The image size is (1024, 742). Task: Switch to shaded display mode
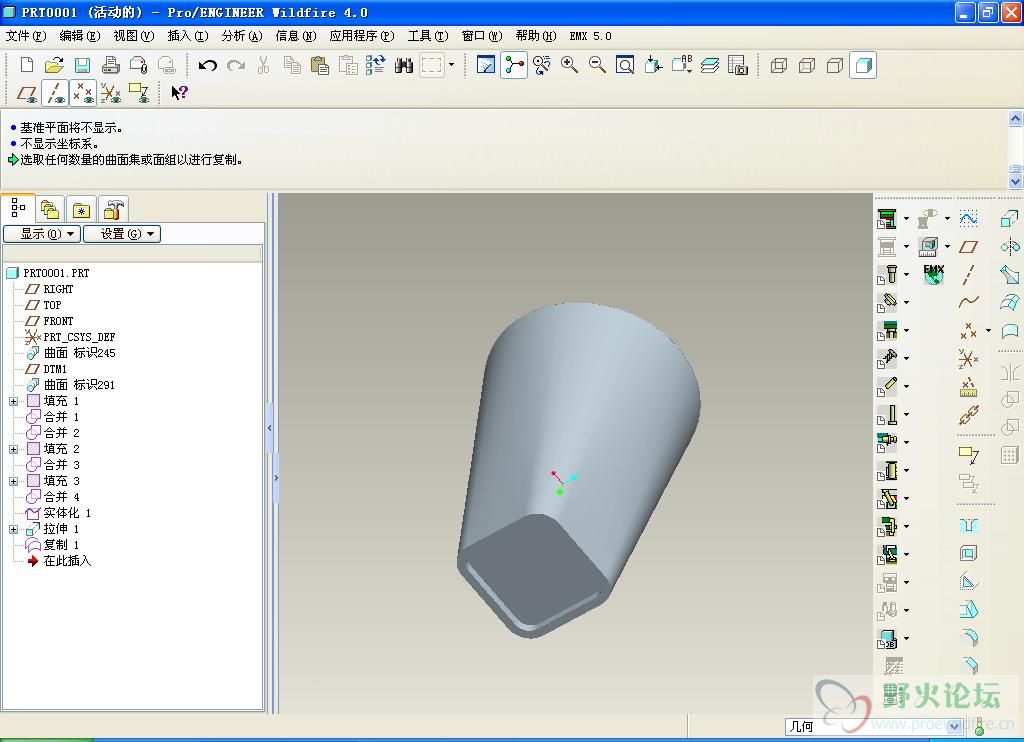click(863, 66)
